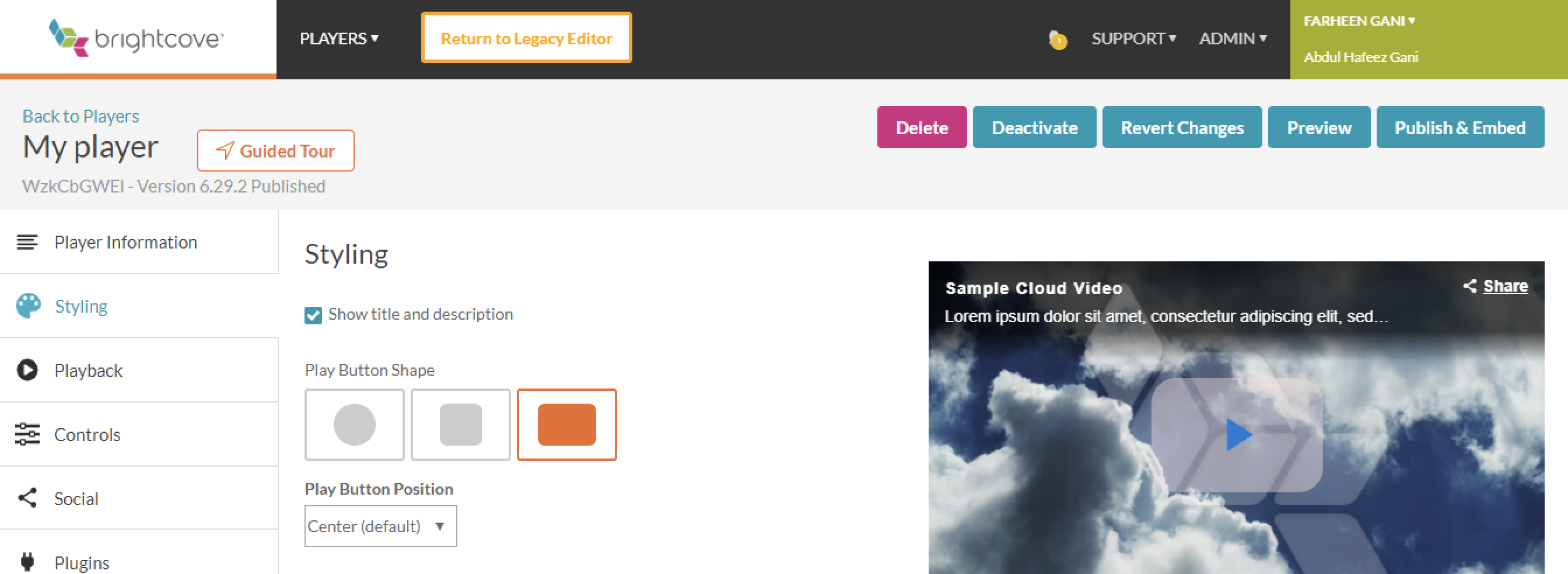Choose the rectangle play button shape

point(566,424)
